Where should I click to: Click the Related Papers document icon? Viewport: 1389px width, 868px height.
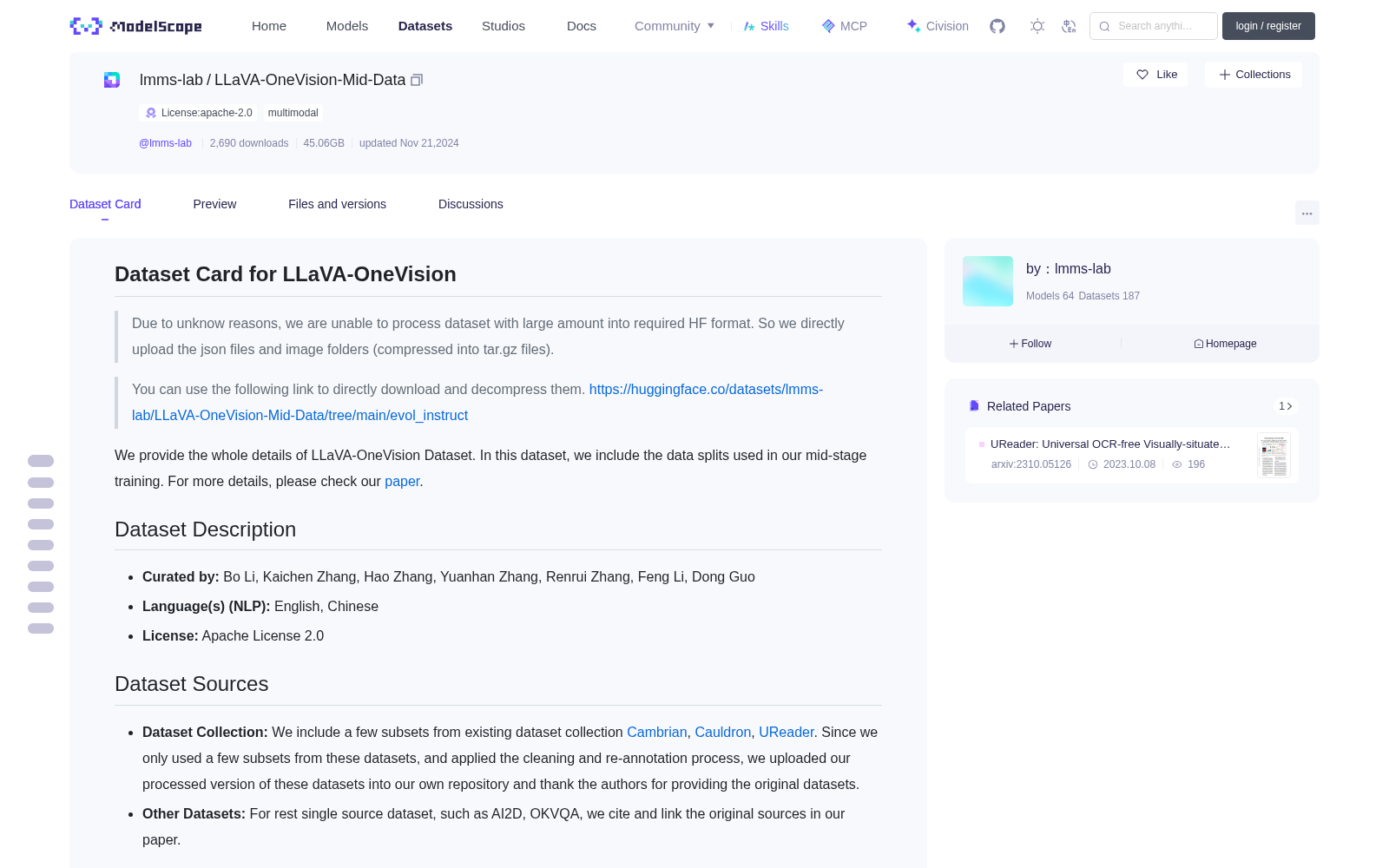(x=974, y=406)
